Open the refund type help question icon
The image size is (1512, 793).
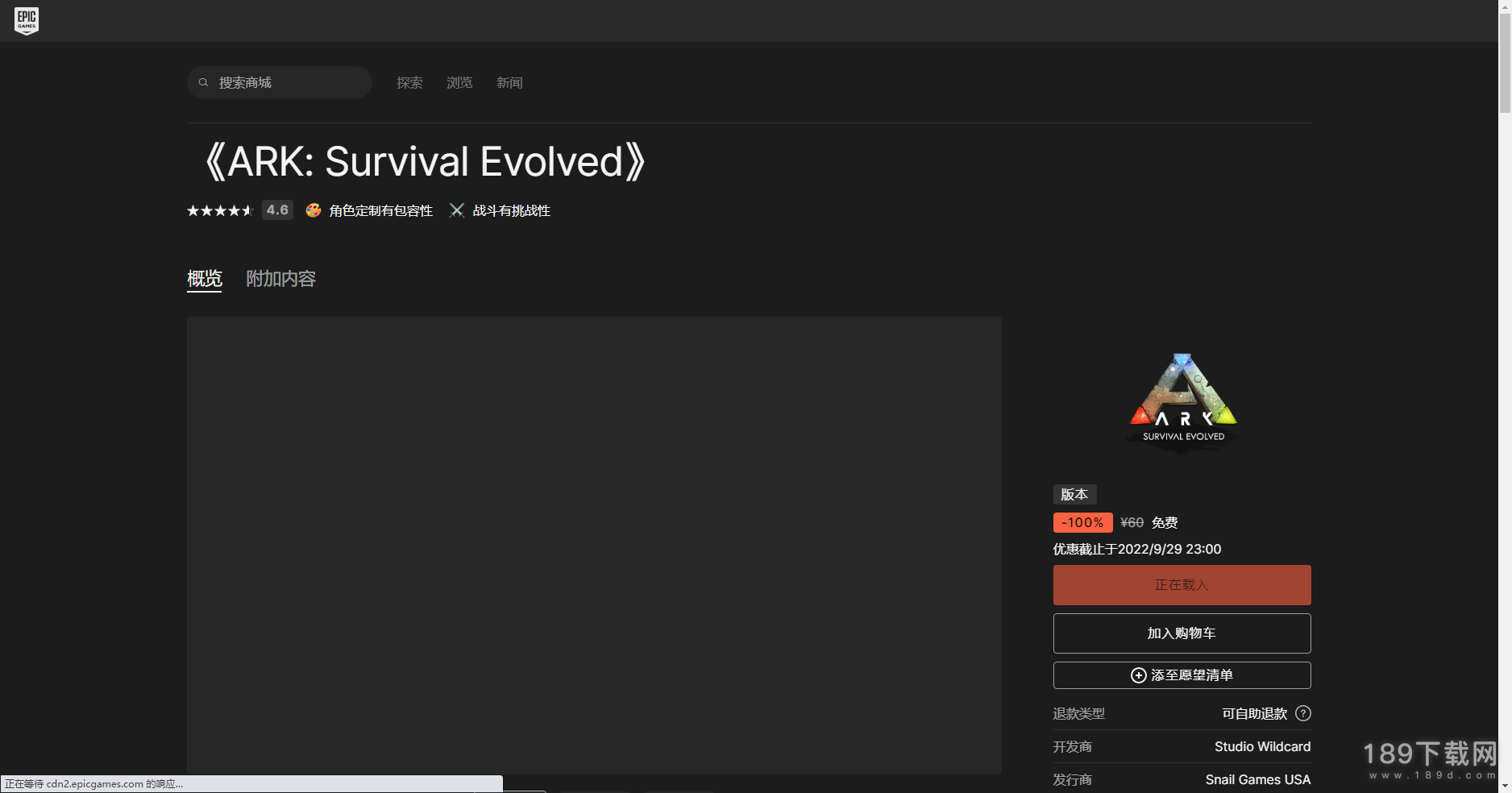pyautogui.click(x=1302, y=713)
